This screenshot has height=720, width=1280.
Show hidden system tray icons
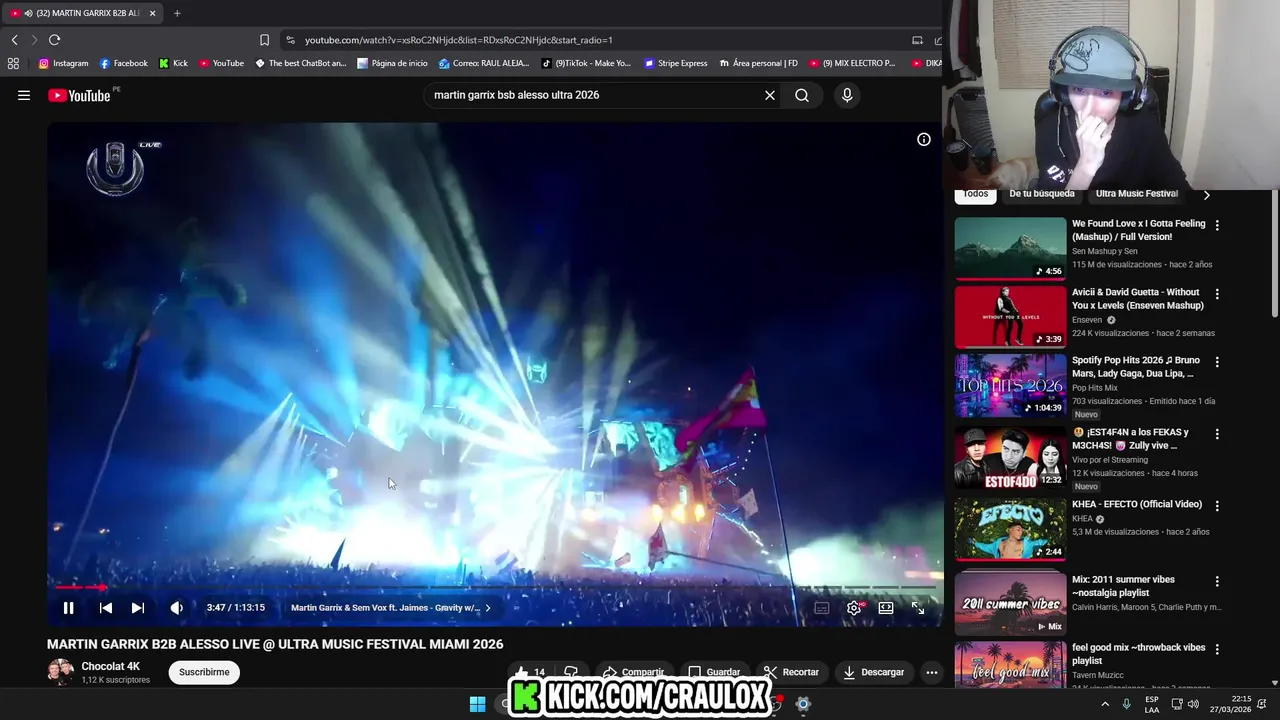(1104, 704)
